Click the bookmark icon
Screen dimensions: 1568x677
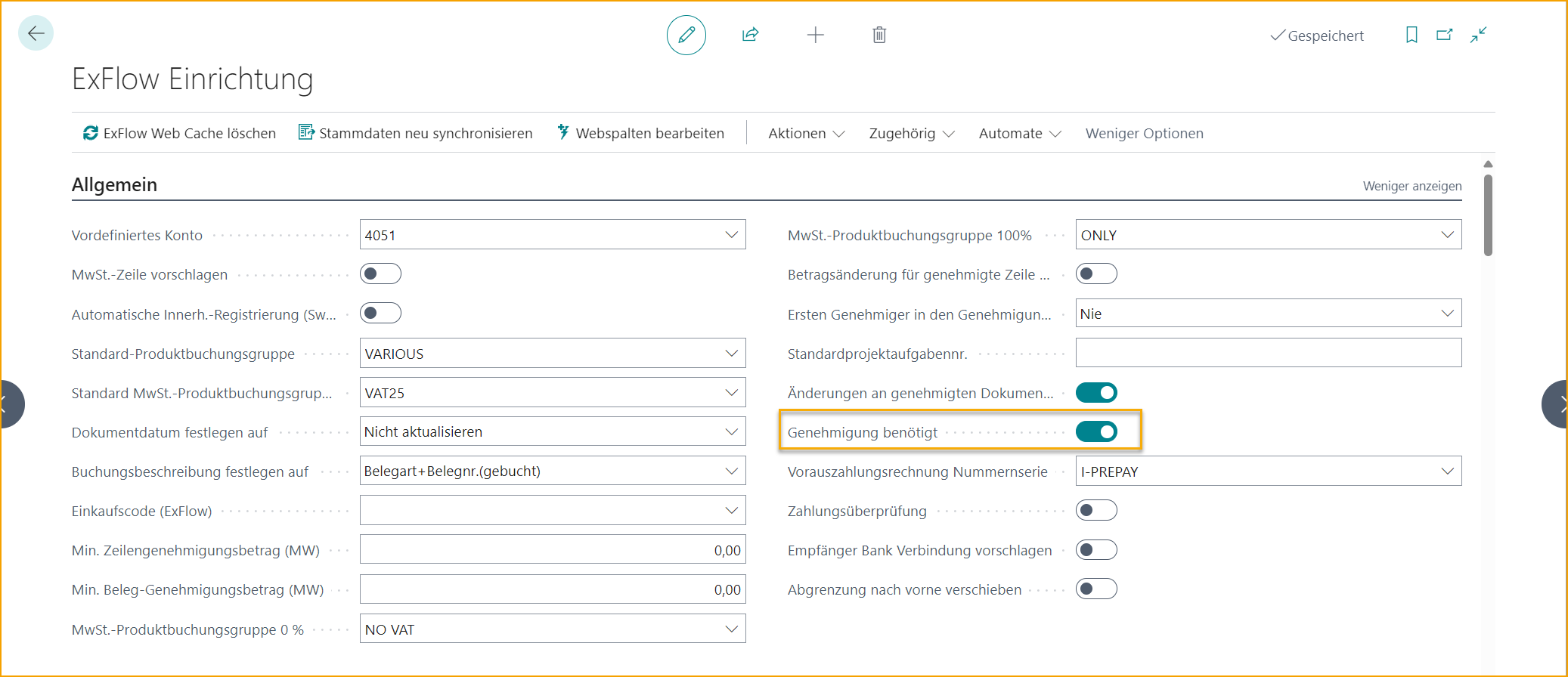[1412, 35]
